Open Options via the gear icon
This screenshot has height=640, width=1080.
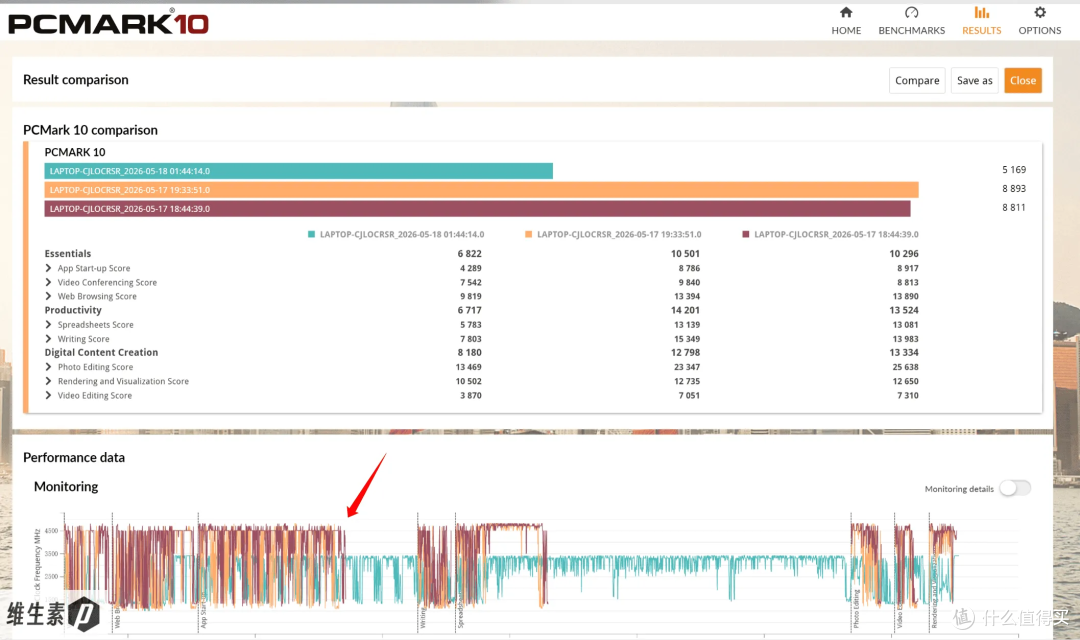point(1039,12)
